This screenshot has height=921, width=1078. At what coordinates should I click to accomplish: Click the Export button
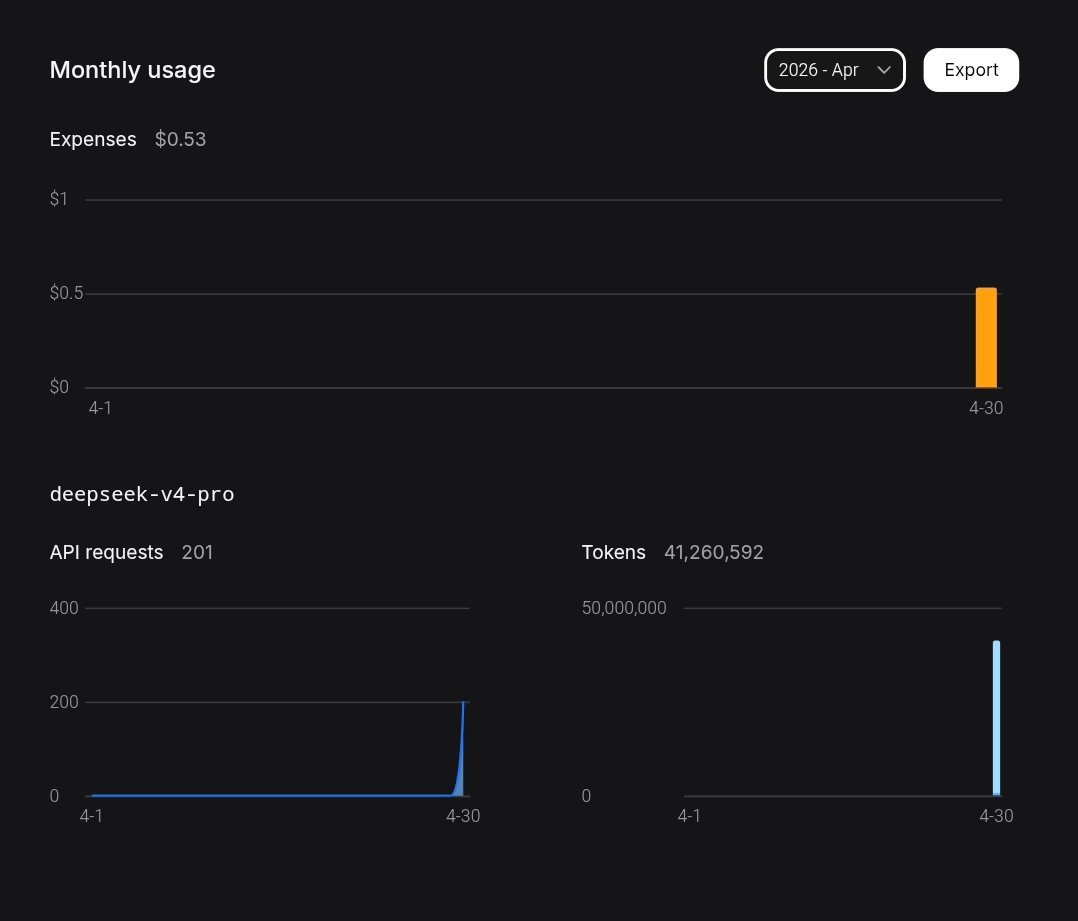click(971, 70)
